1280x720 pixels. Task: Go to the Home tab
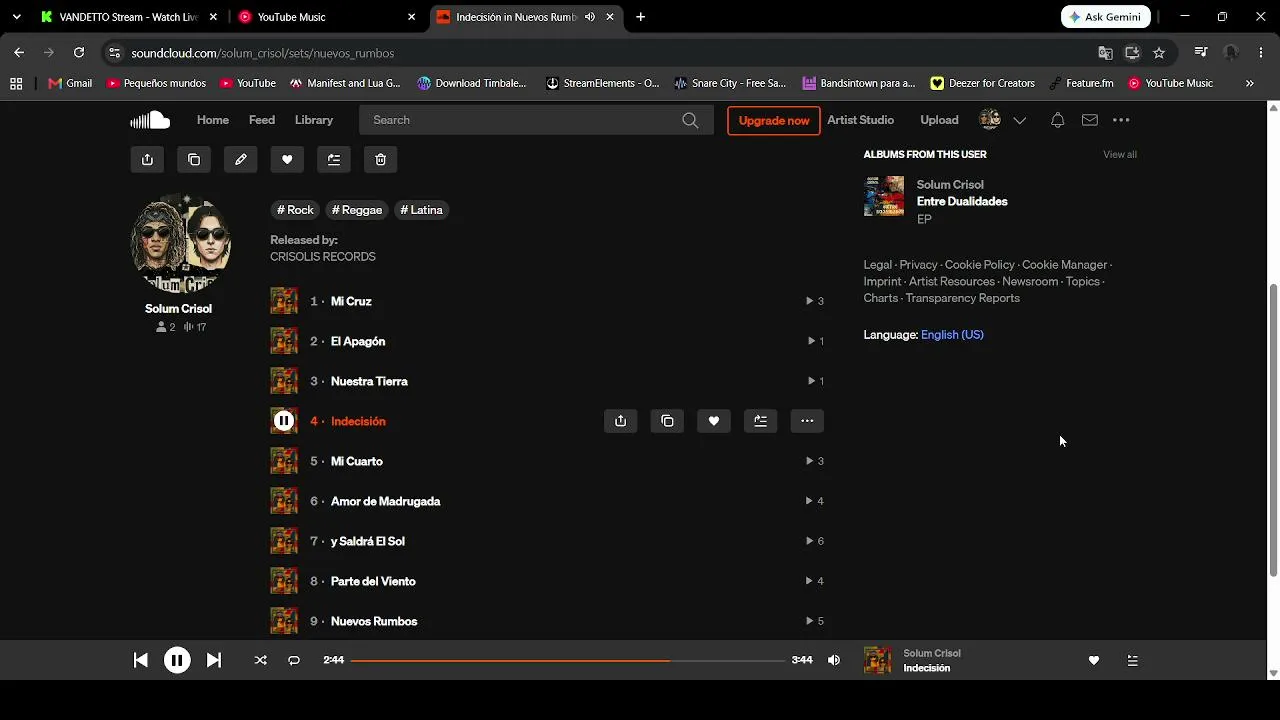pyautogui.click(x=213, y=120)
